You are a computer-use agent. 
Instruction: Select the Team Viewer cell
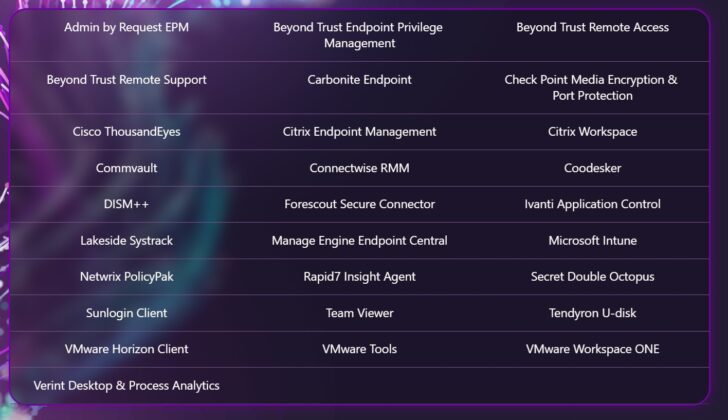(x=359, y=313)
